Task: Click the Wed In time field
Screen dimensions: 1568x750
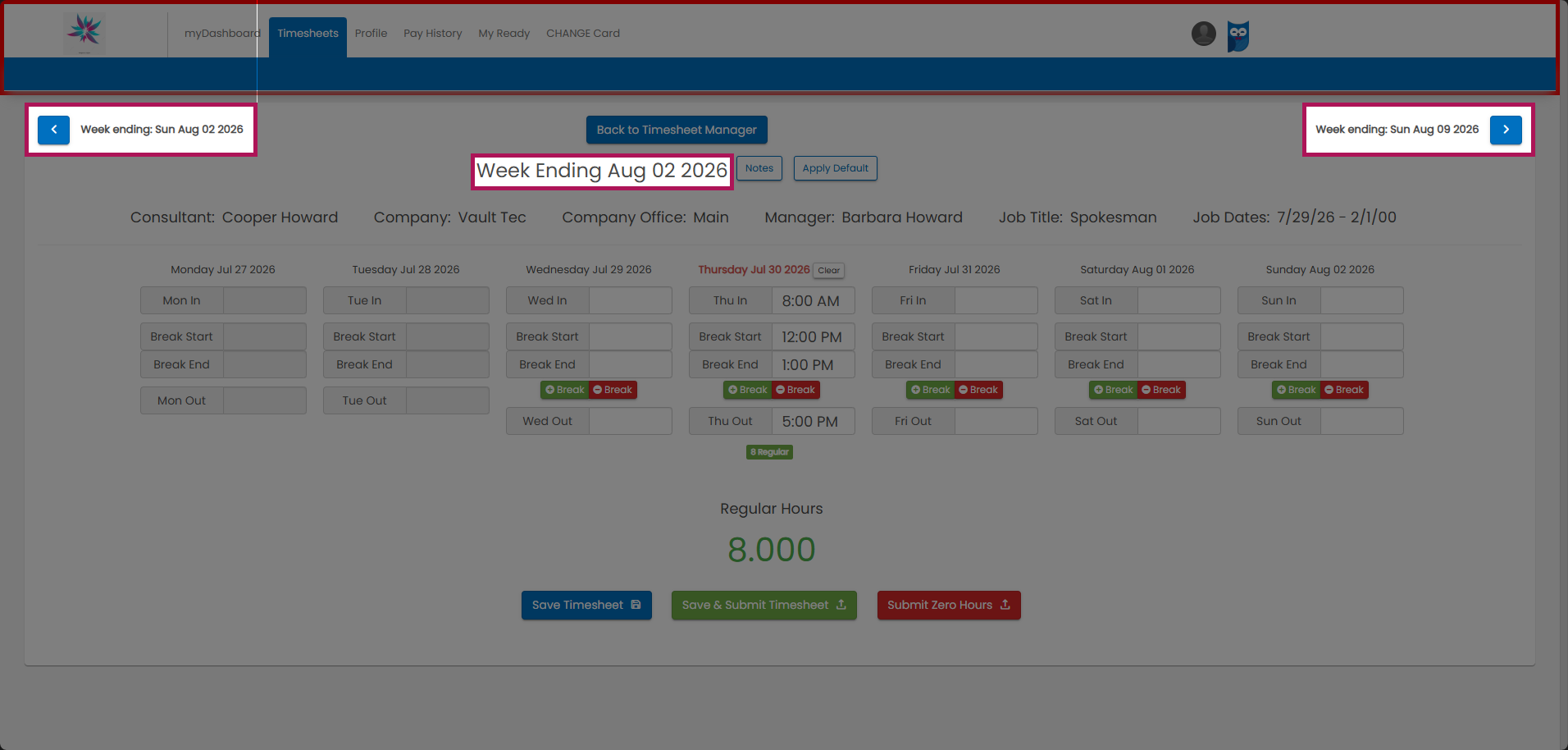Action: click(x=631, y=300)
